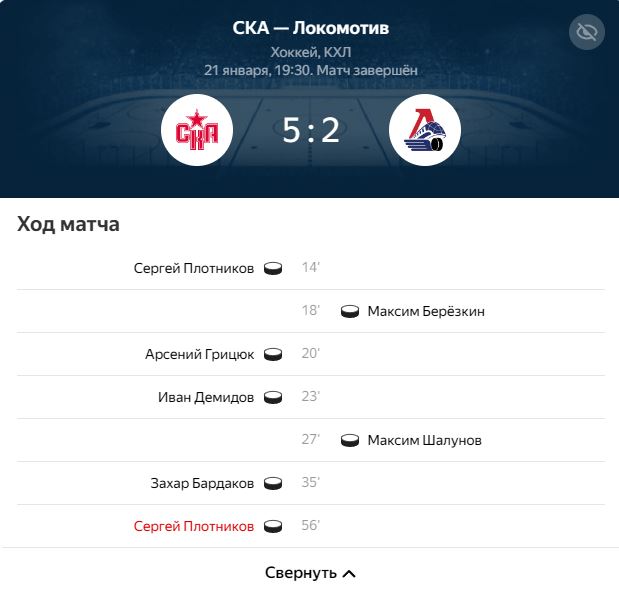This screenshot has width=619, height=590.
Task: Click the chevron arrow next to Свернуть
Action: [x=349, y=574]
